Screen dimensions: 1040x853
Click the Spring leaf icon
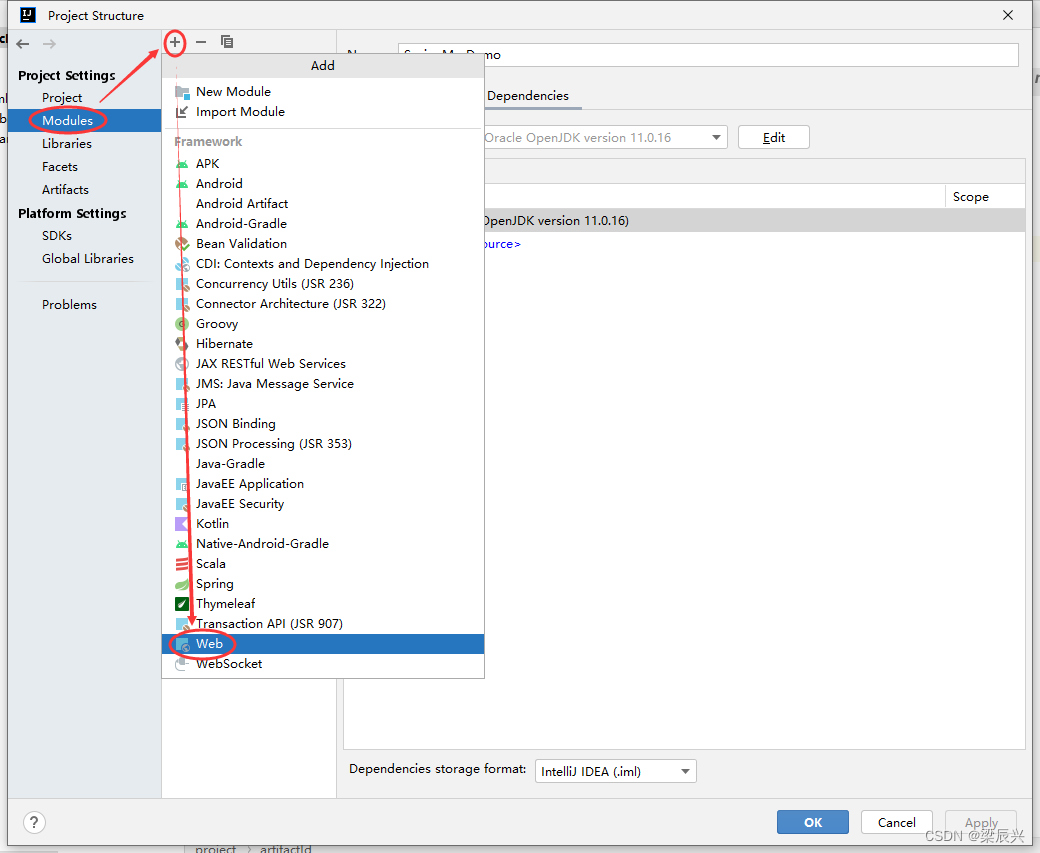pyautogui.click(x=182, y=584)
